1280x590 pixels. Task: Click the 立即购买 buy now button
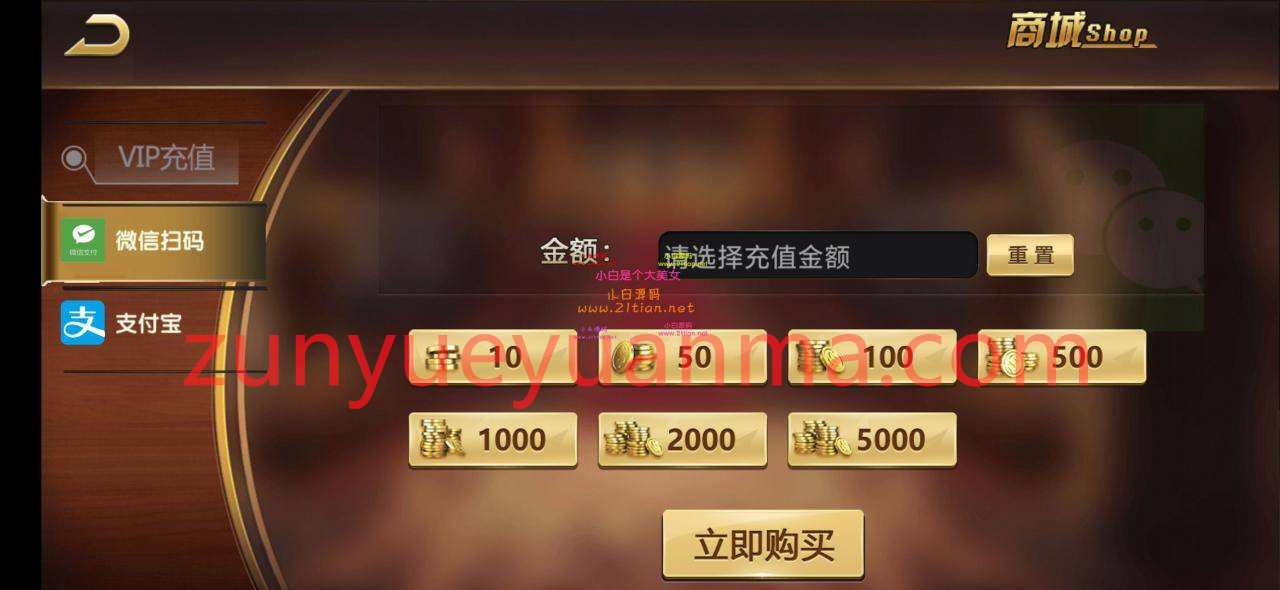(x=763, y=544)
